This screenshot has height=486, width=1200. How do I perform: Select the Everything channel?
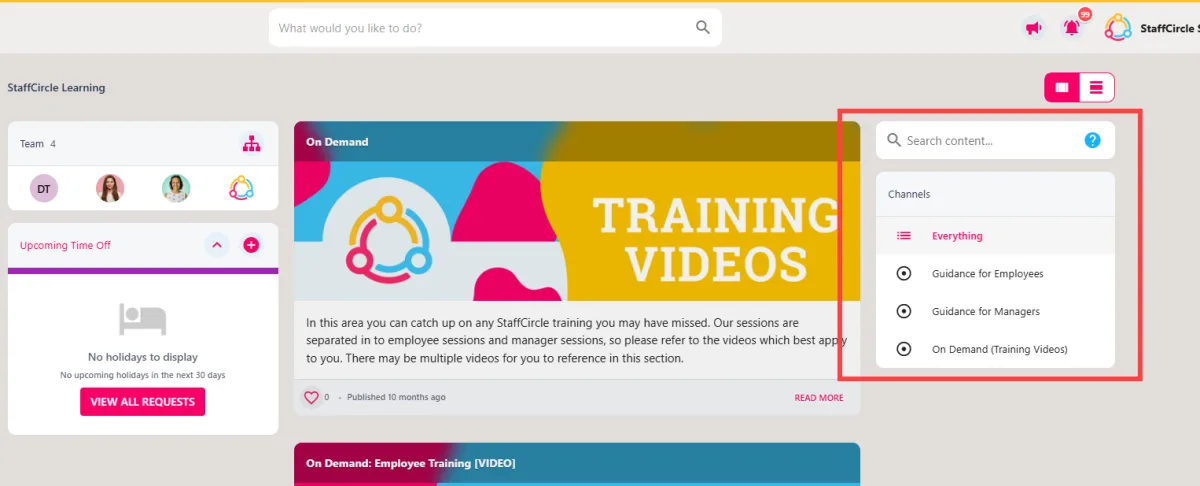click(x=995, y=236)
